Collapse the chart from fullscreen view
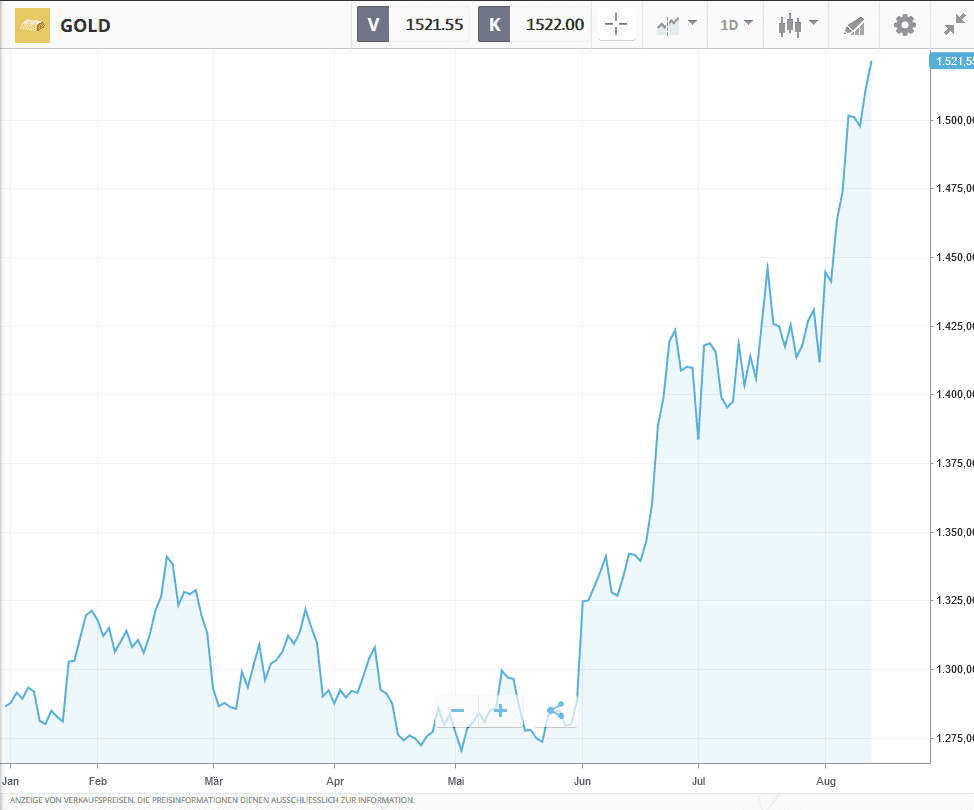Image resolution: width=974 pixels, height=810 pixels. pyautogui.click(x=954, y=24)
